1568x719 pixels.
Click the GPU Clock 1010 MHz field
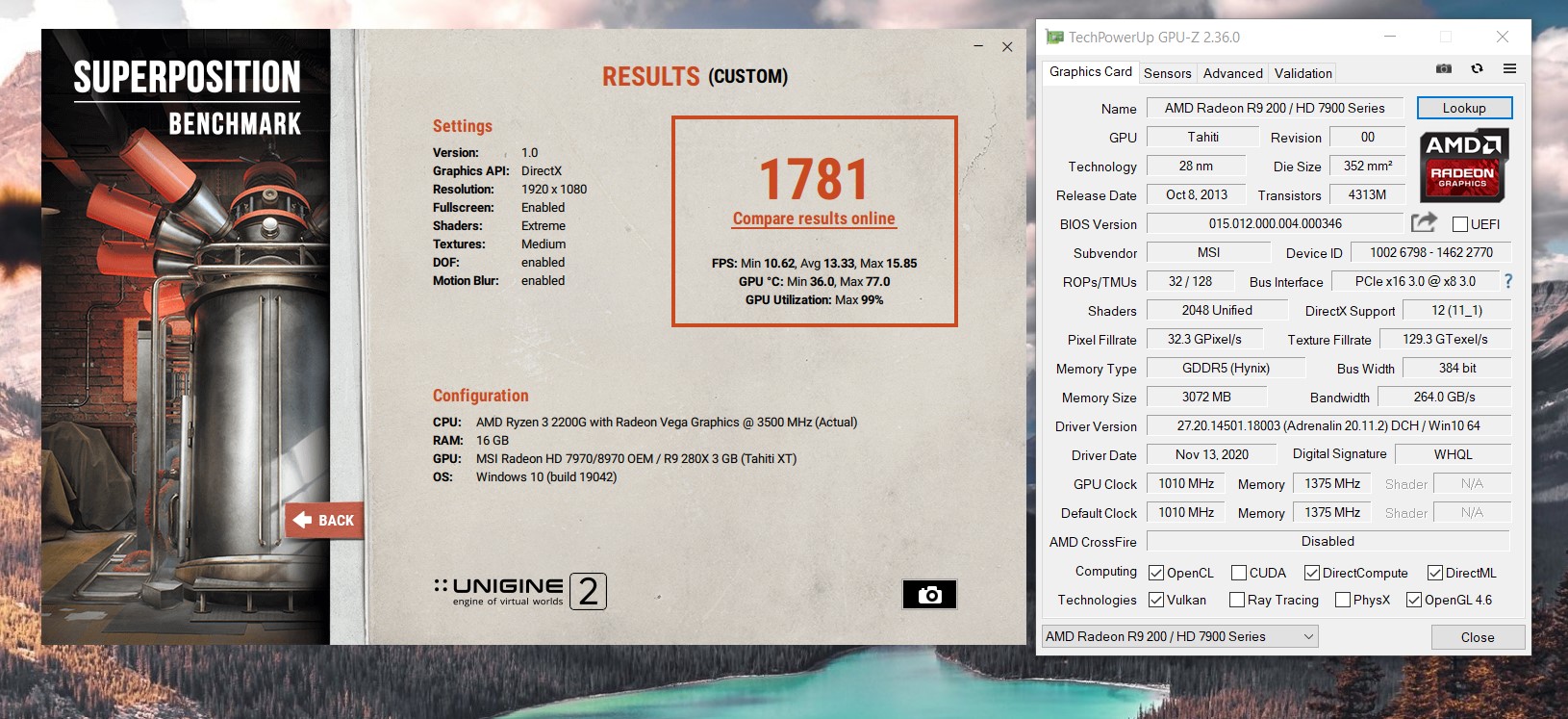click(1186, 483)
